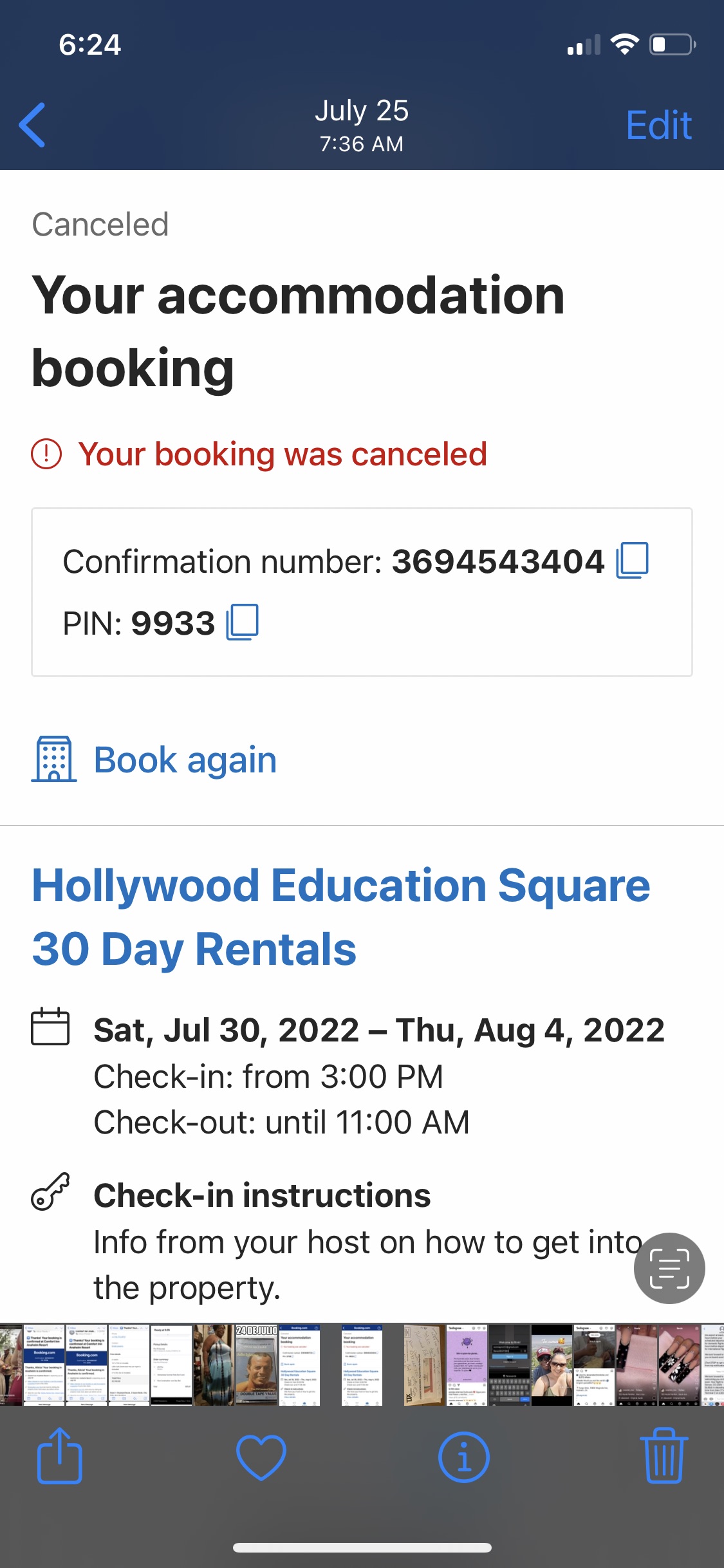The width and height of the screenshot is (724, 1568).
Task: Tap the key icon for check-in instructions
Action: tap(50, 1192)
